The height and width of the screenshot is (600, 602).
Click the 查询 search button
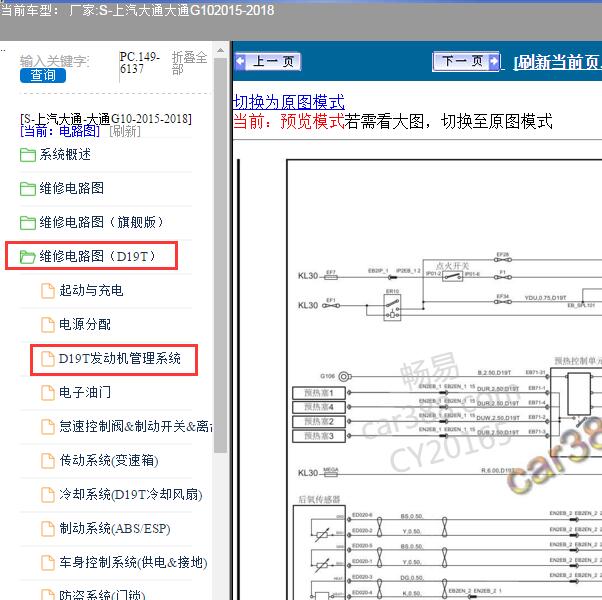pos(43,75)
